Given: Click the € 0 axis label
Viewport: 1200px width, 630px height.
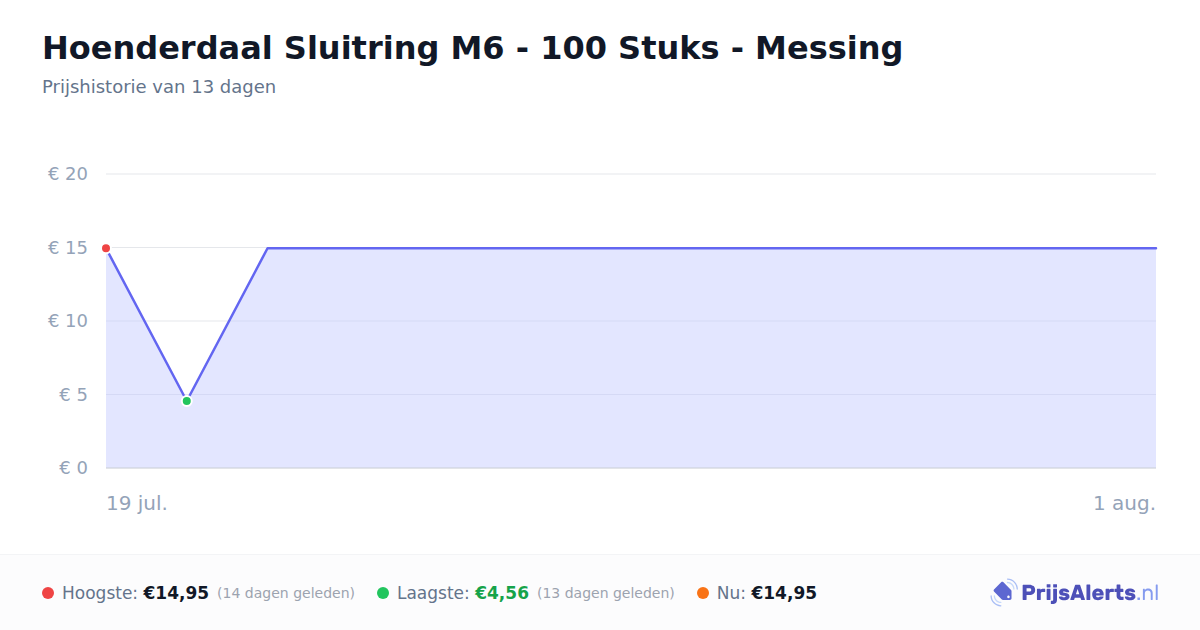Looking at the screenshot, I should pos(74,468).
